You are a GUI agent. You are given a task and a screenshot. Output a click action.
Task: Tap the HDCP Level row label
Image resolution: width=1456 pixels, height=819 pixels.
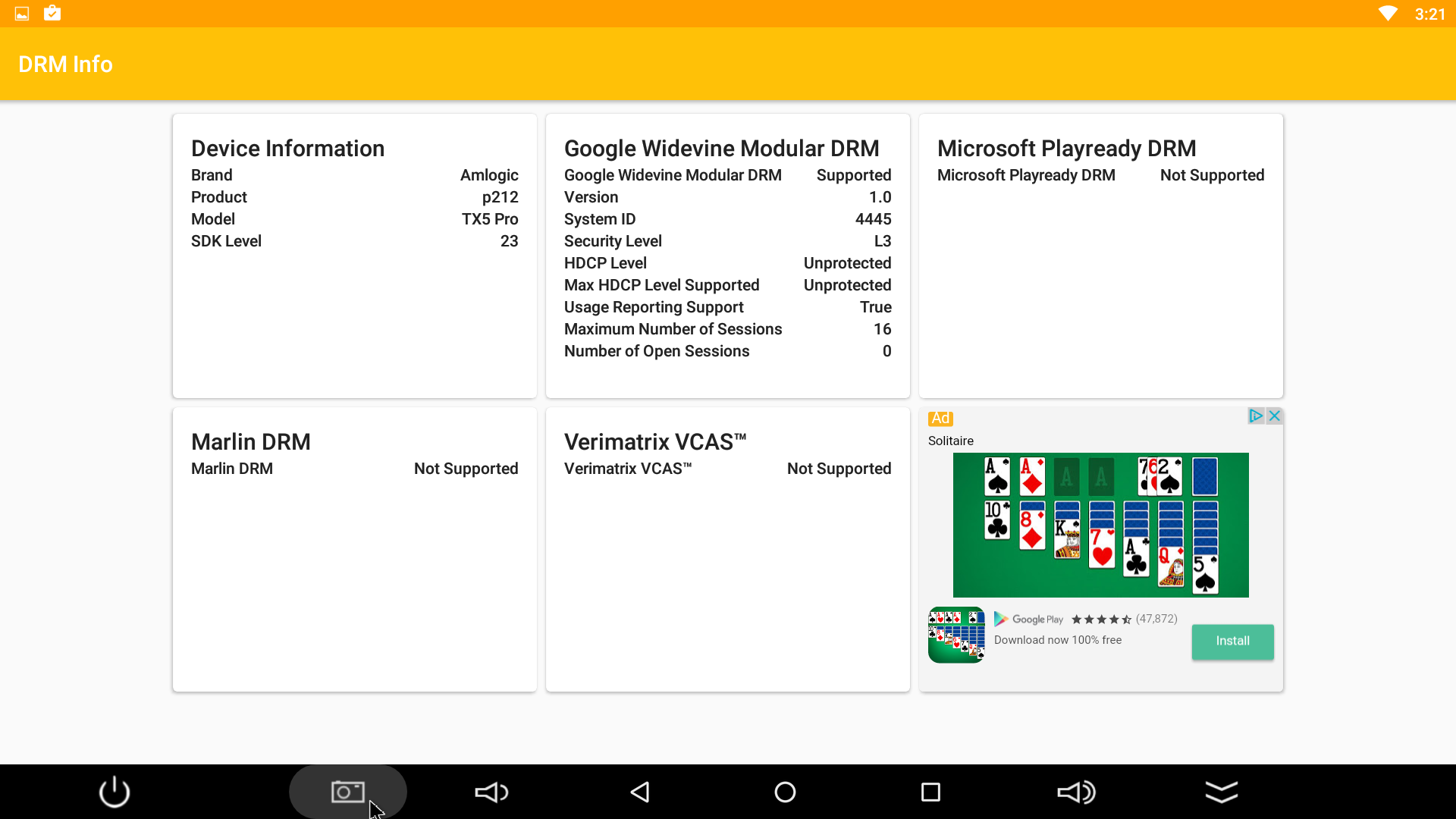(x=605, y=263)
